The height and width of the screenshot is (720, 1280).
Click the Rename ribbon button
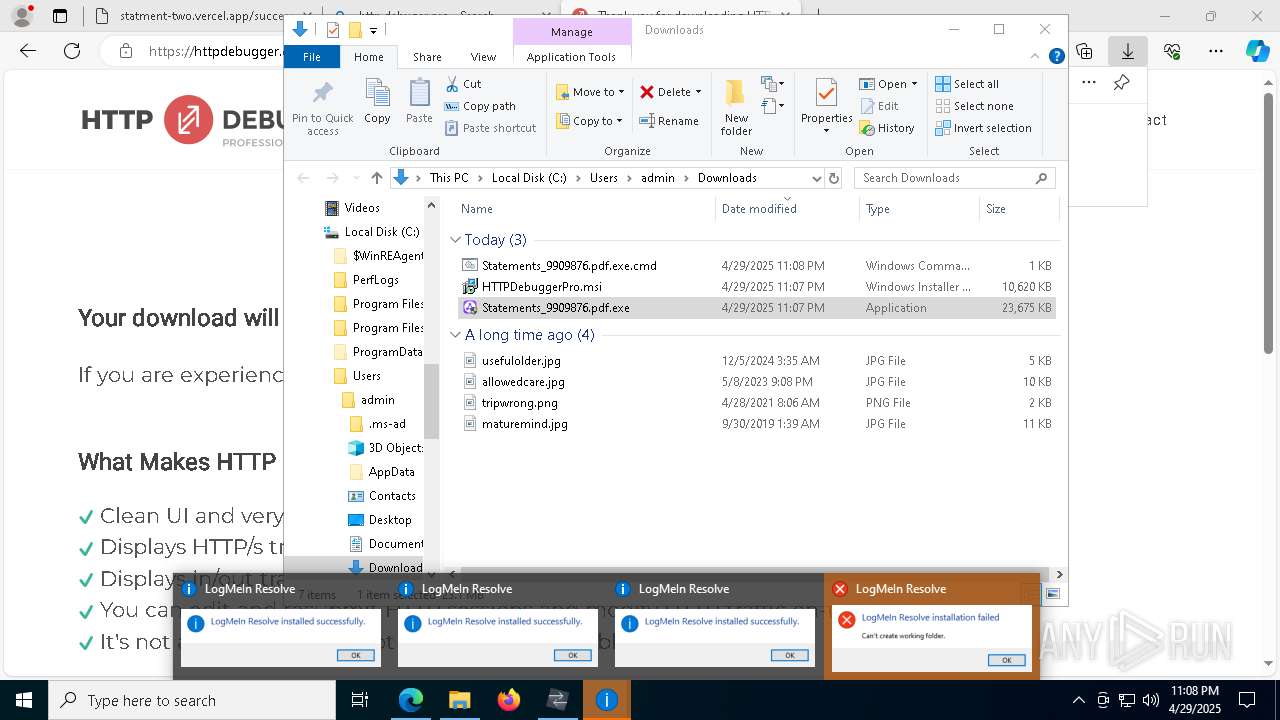(x=669, y=121)
